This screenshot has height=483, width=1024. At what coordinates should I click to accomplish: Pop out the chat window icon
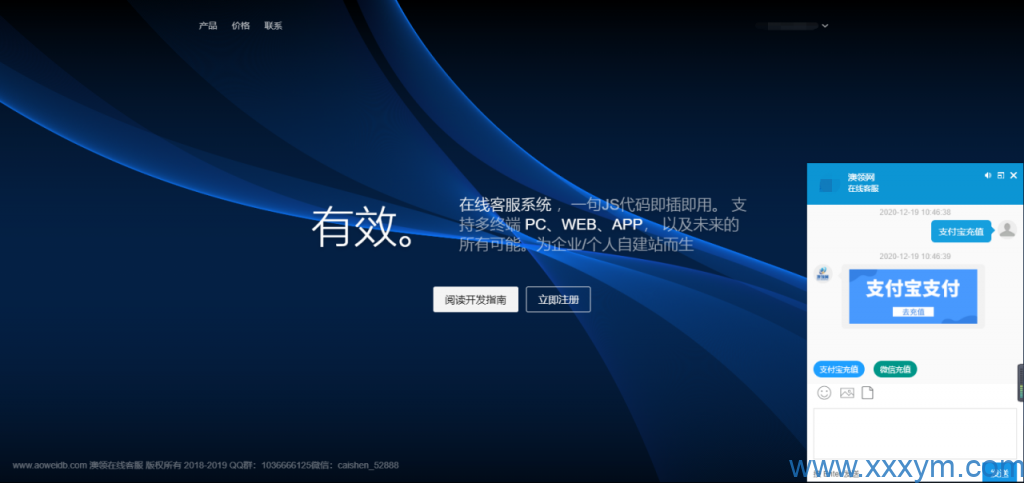click(1001, 175)
